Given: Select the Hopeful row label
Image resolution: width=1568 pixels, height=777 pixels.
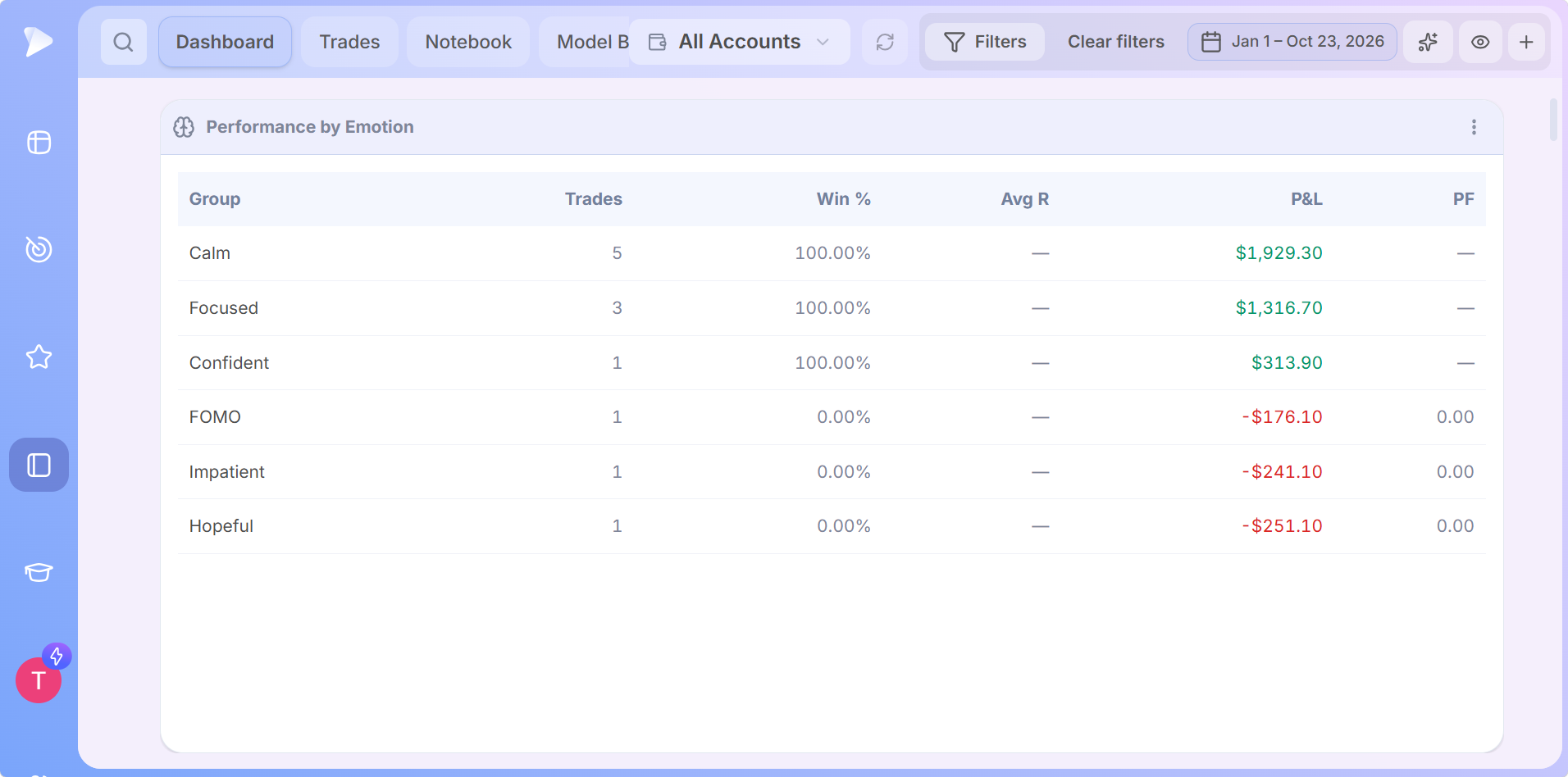Looking at the screenshot, I should coord(221,526).
